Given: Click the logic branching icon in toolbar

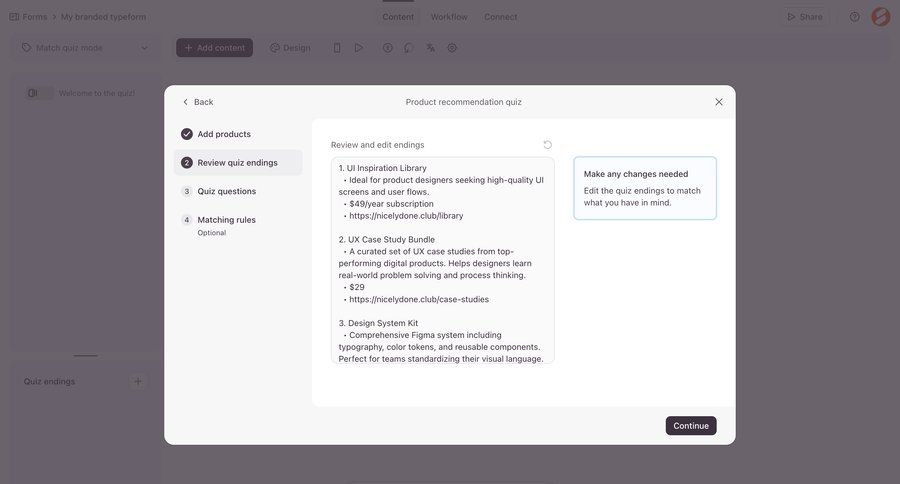Looking at the screenshot, I should coord(409,48).
